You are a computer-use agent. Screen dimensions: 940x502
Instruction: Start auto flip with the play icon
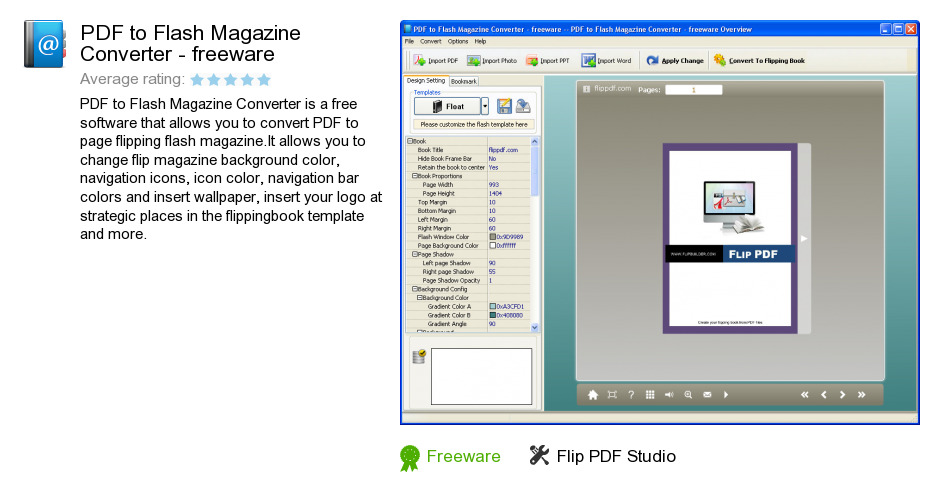tap(726, 395)
